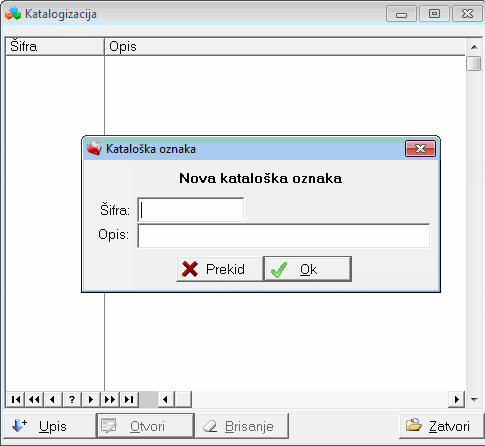This screenshot has width=485, height=446.
Task: Cancel dialog with Prekid button
Action: tap(219, 269)
